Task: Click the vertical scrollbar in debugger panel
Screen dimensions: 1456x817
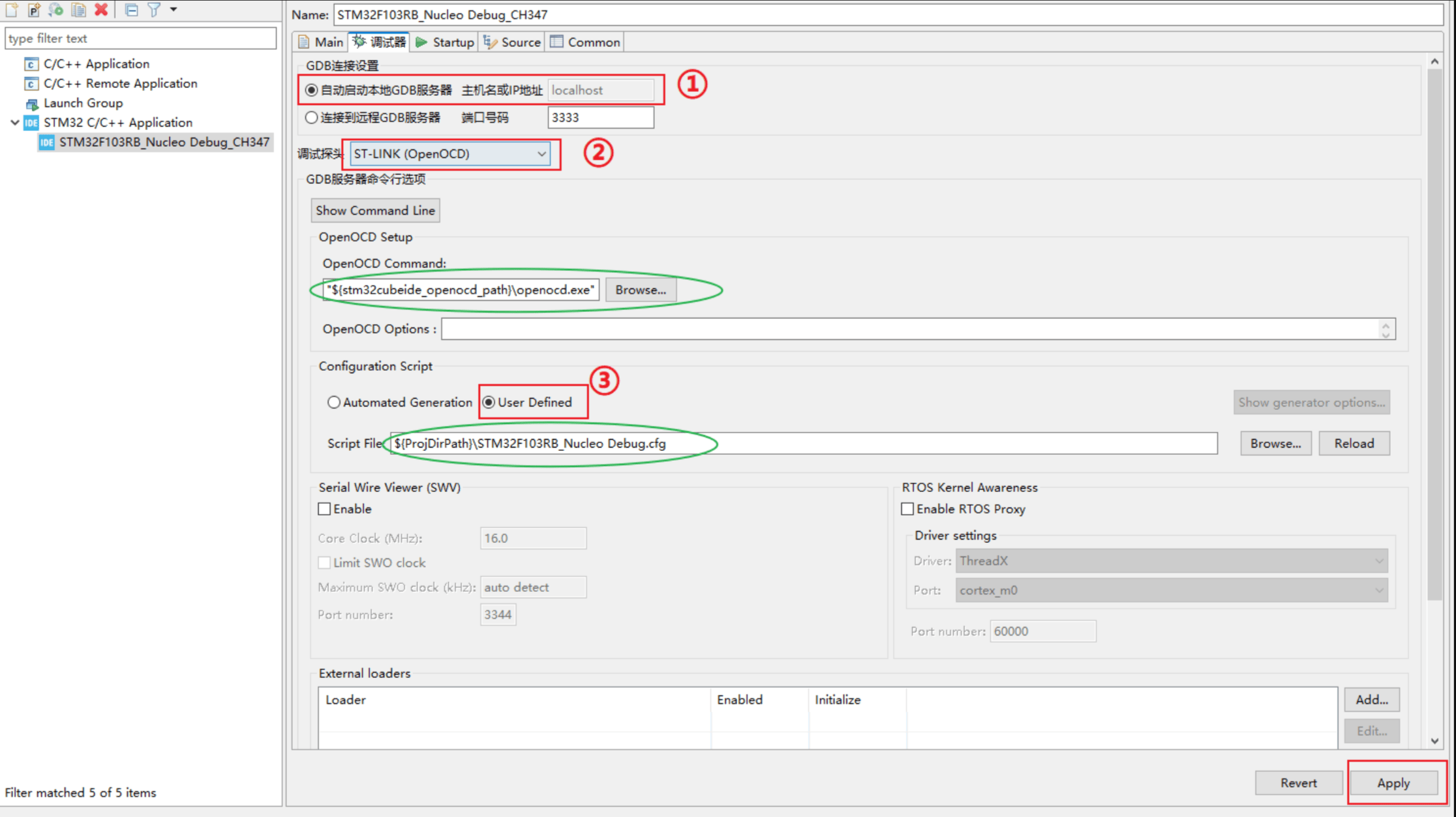Action: (x=1434, y=326)
